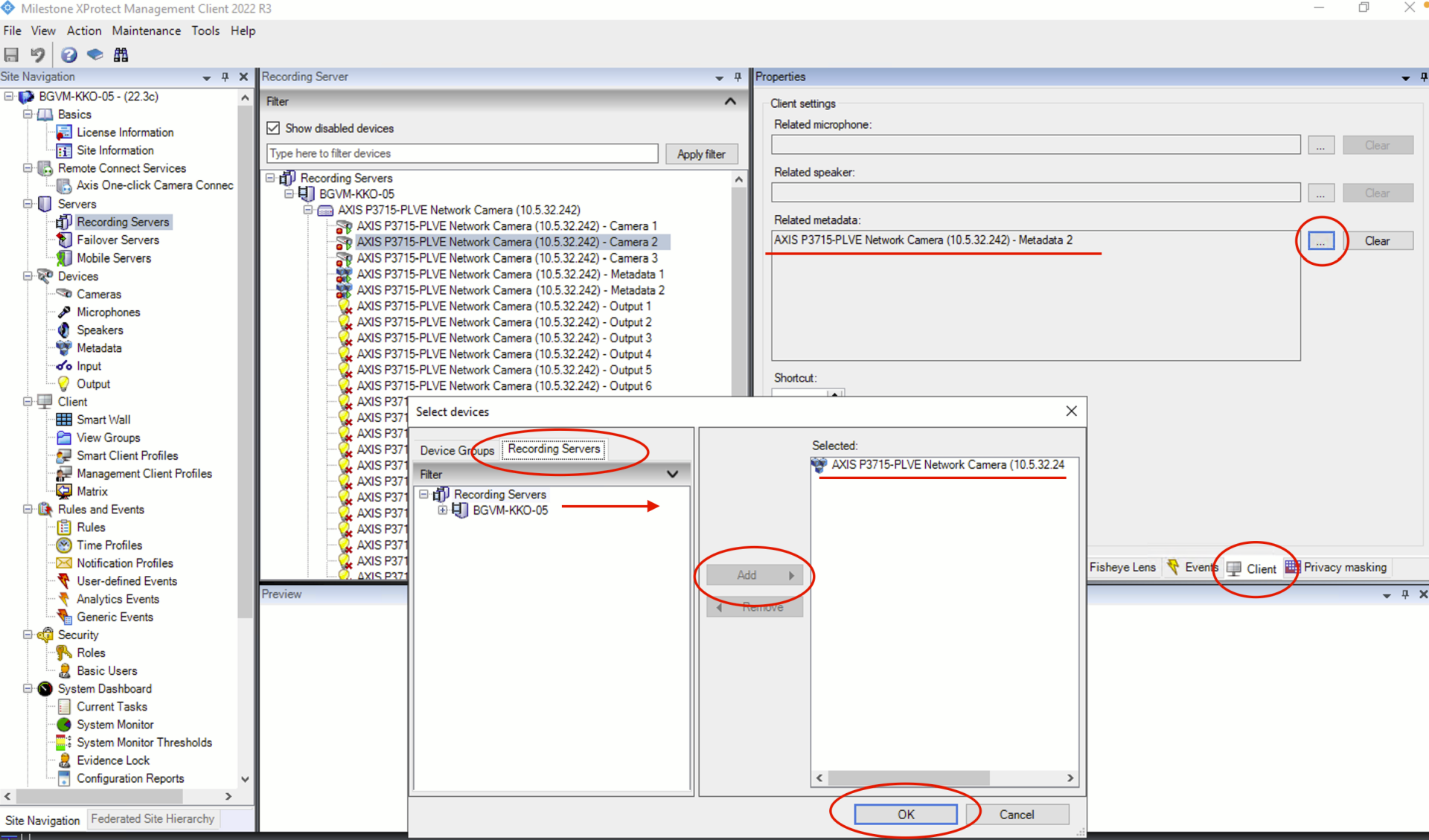This screenshot has width=1429, height=840.
Task: Expand the BGVM-KKO-05 node in Select devices
Action: [x=442, y=510]
